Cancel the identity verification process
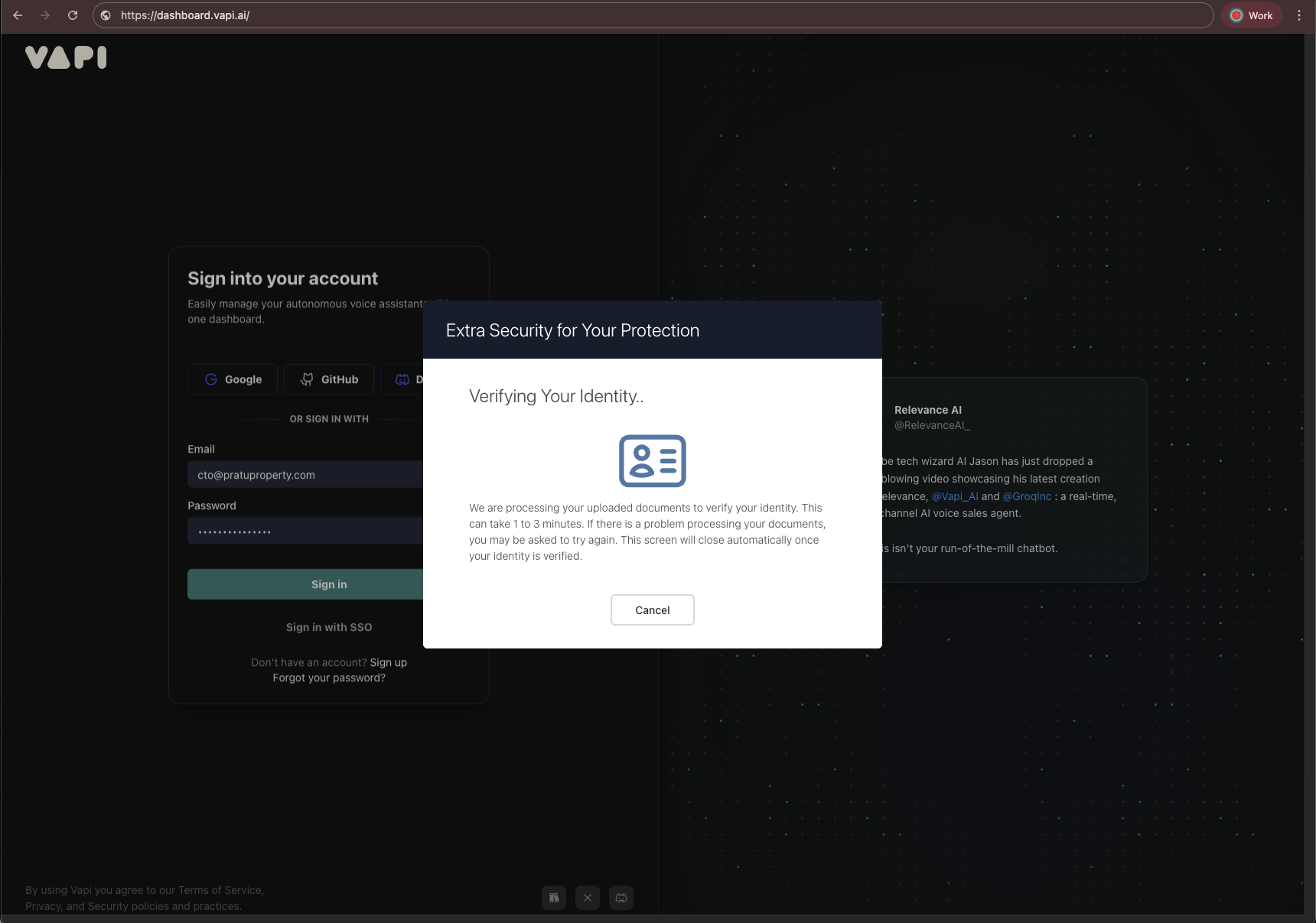Viewport: 1316px width, 923px height. pos(651,609)
